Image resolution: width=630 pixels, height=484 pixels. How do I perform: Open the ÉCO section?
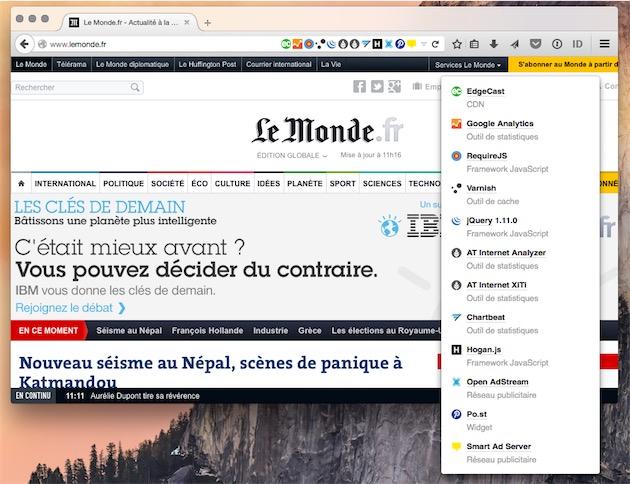pyautogui.click(x=200, y=184)
